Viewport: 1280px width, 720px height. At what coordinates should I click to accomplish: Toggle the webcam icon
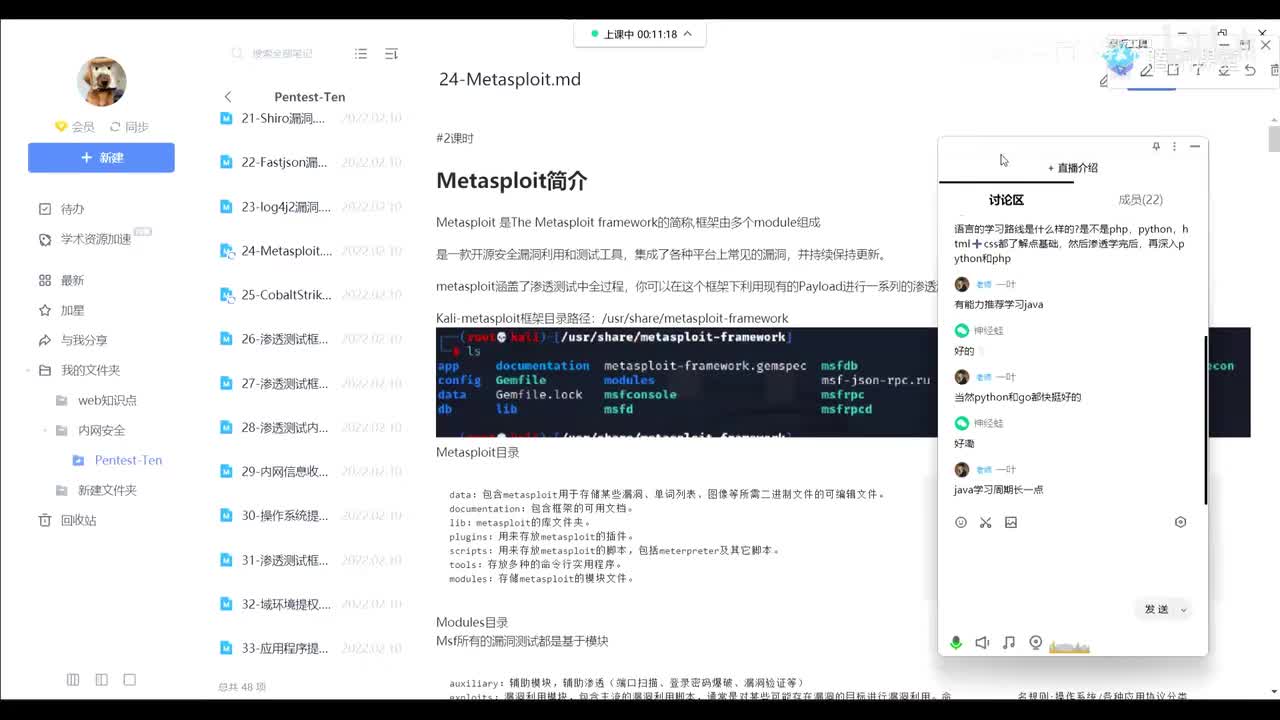[x=1036, y=643]
